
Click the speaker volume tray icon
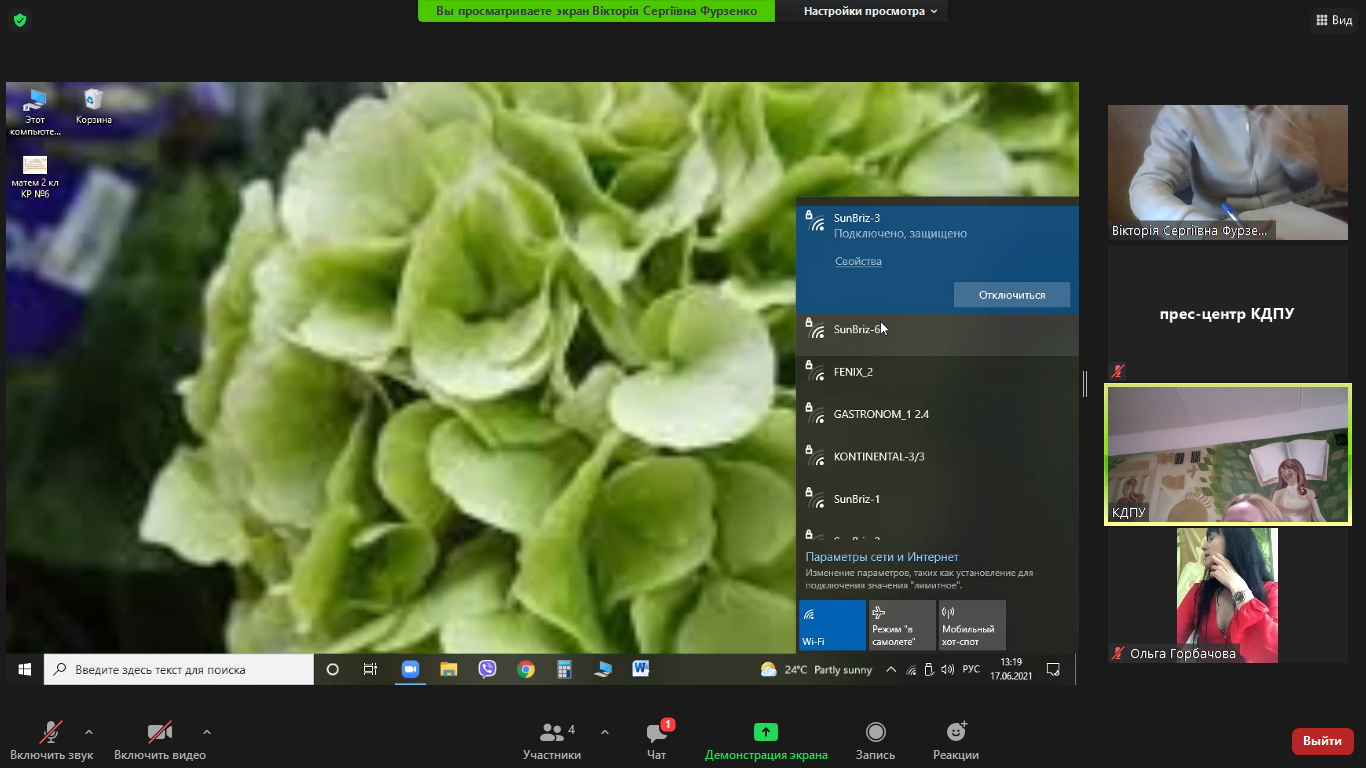click(946, 670)
